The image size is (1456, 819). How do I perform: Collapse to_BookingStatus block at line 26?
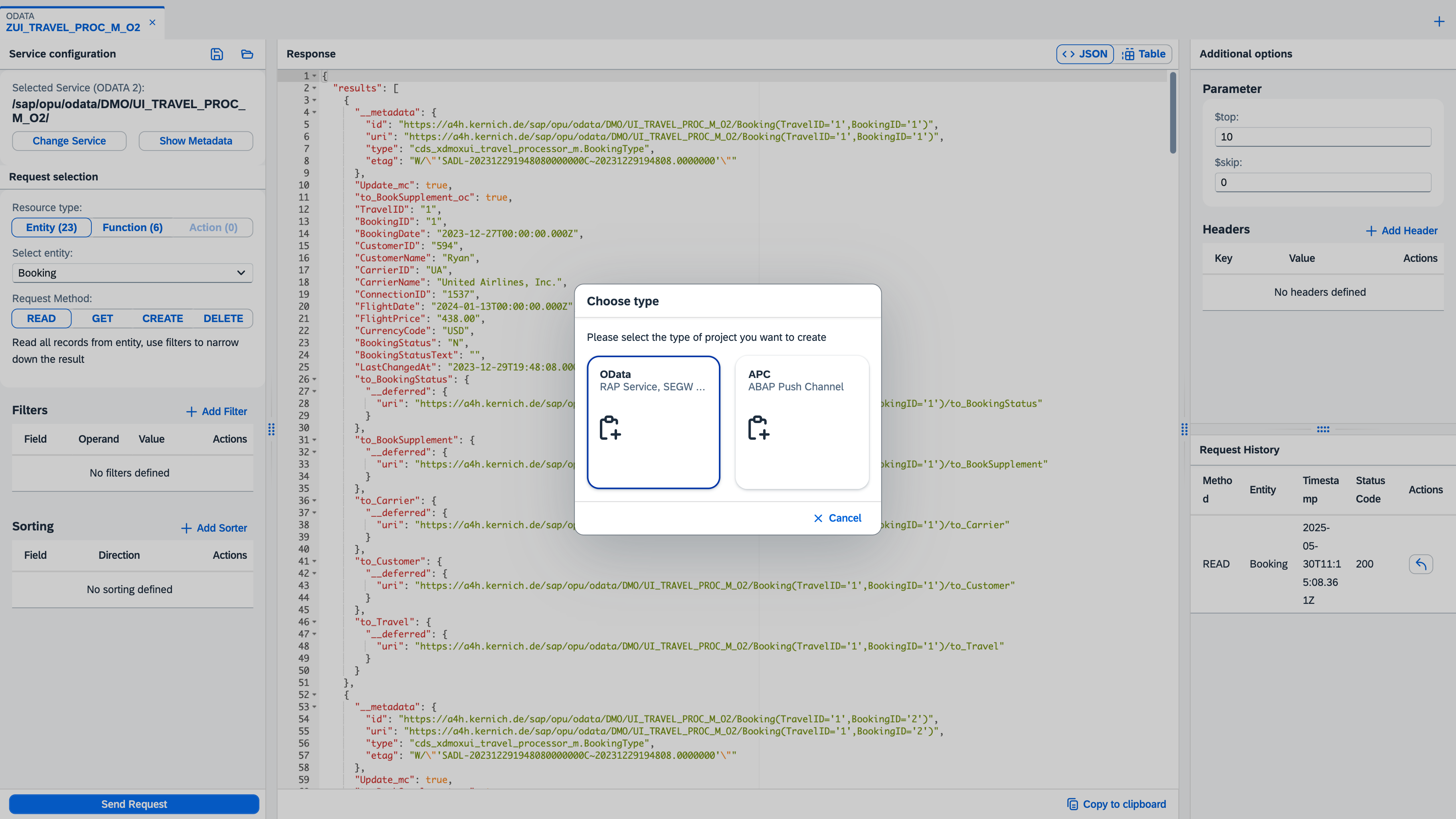pyautogui.click(x=314, y=379)
